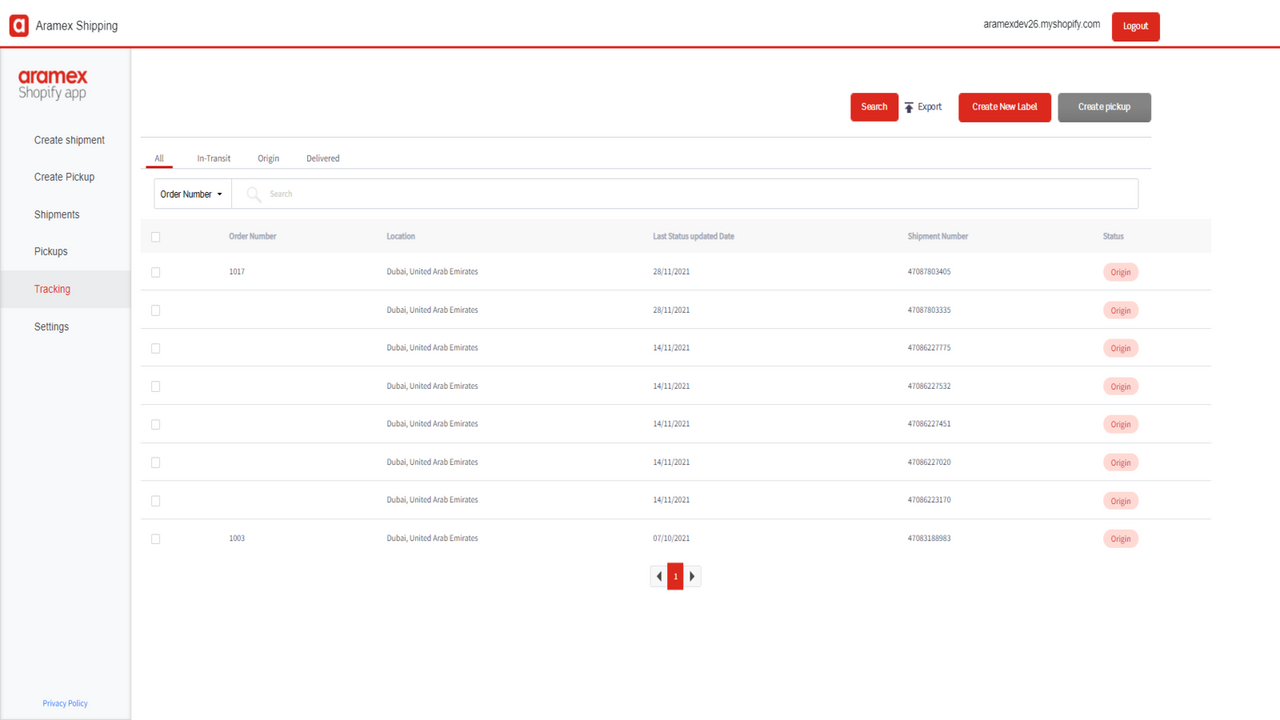Viewport: 1280px width, 720px height.
Task: Select checkbox for shipment 47086223170
Action: (x=155, y=500)
